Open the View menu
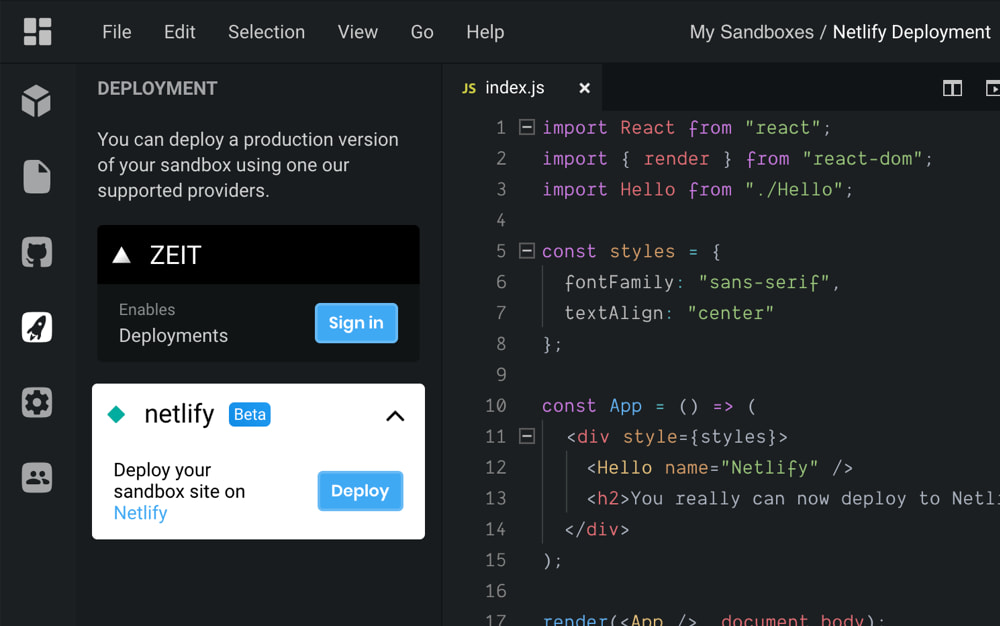The image size is (1000, 626). pos(357,32)
